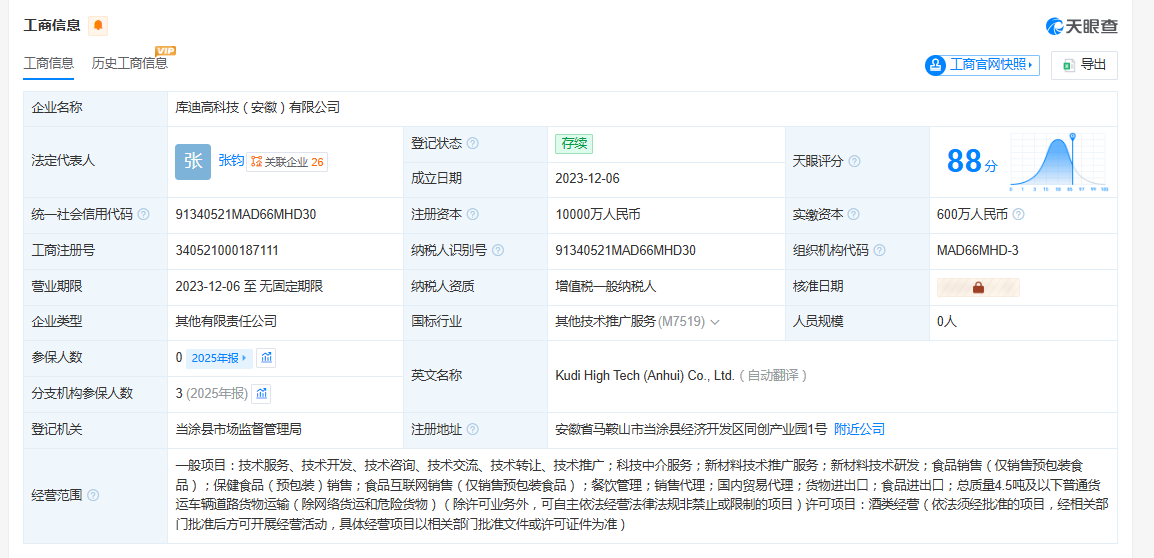This screenshot has width=1154, height=558.
Task: Click help icon beside 纳税人识别号
Action: pos(498,250)
